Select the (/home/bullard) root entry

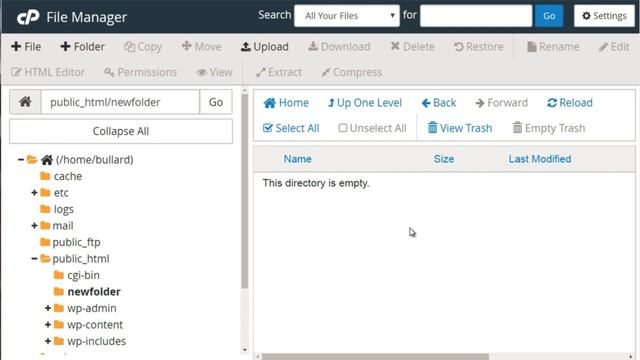pyautogui.click(x=95, y=160)
